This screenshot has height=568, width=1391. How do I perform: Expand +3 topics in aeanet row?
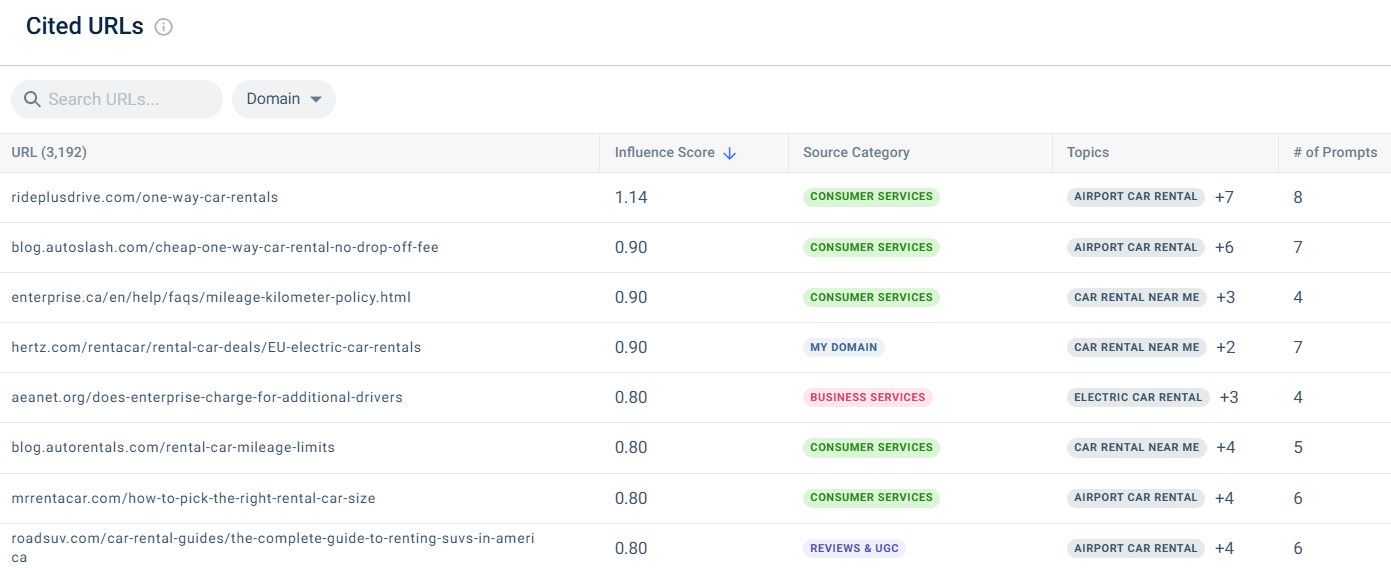click(x=1229, y=397)
